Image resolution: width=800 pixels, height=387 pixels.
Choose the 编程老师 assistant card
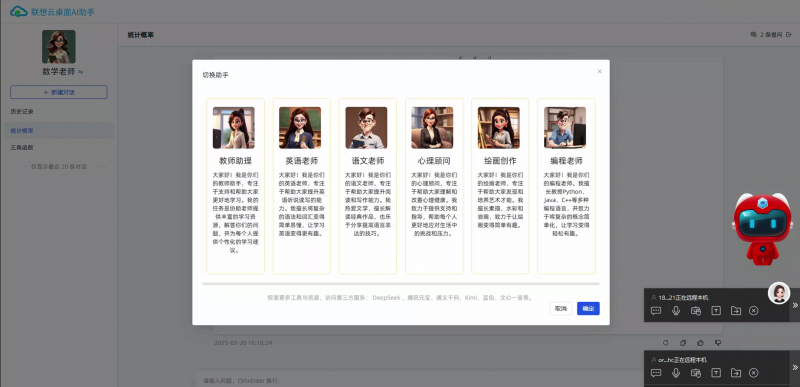coord(566,186)
